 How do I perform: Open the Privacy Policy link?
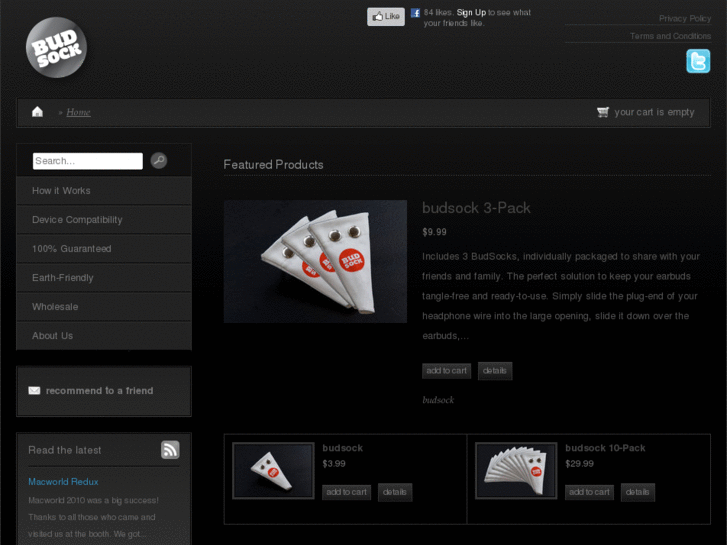685,19
